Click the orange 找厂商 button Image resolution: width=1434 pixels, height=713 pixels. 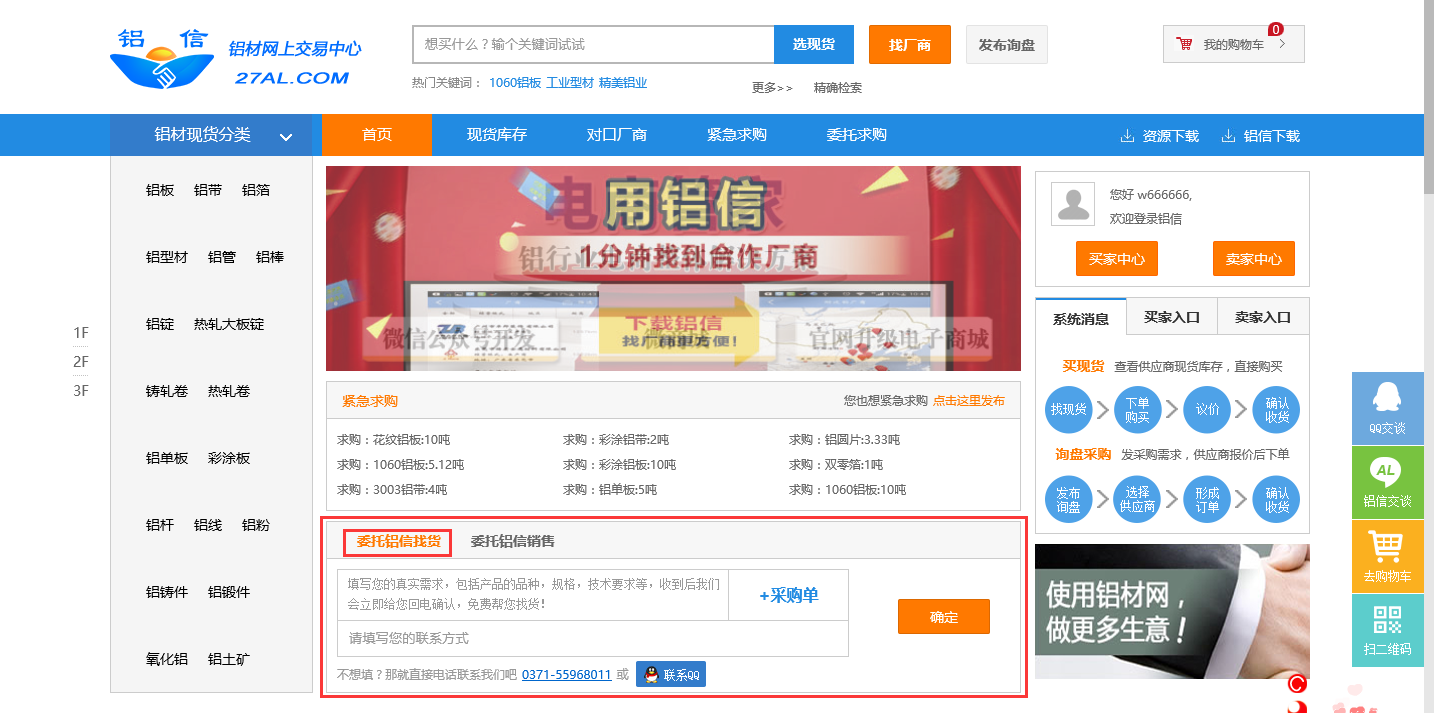[910, 45]
